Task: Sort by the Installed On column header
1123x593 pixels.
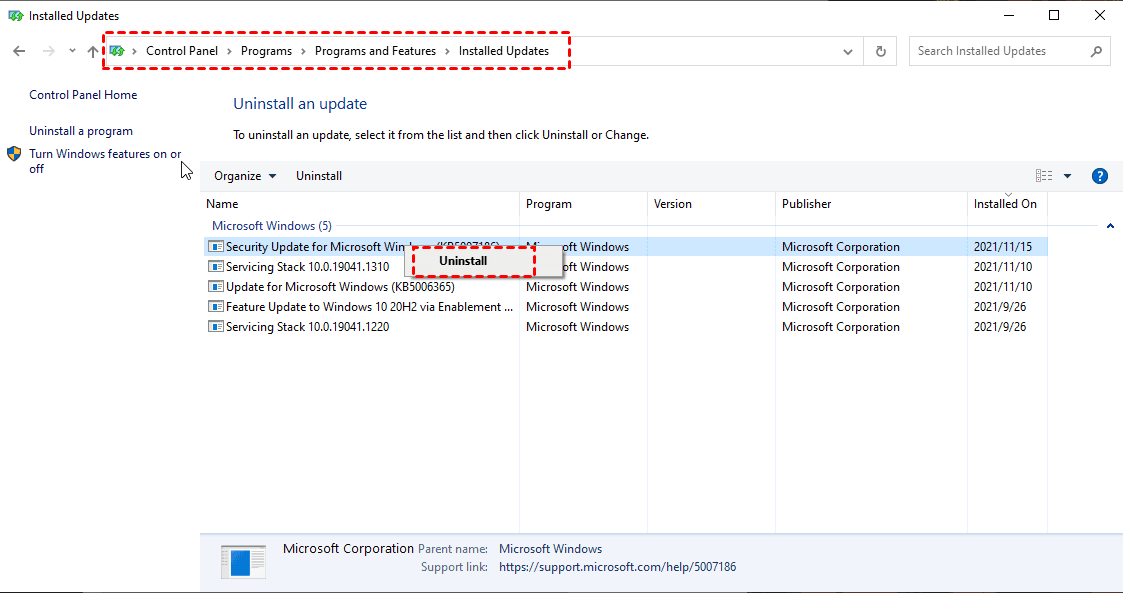Action: [x=1007, y=204]
